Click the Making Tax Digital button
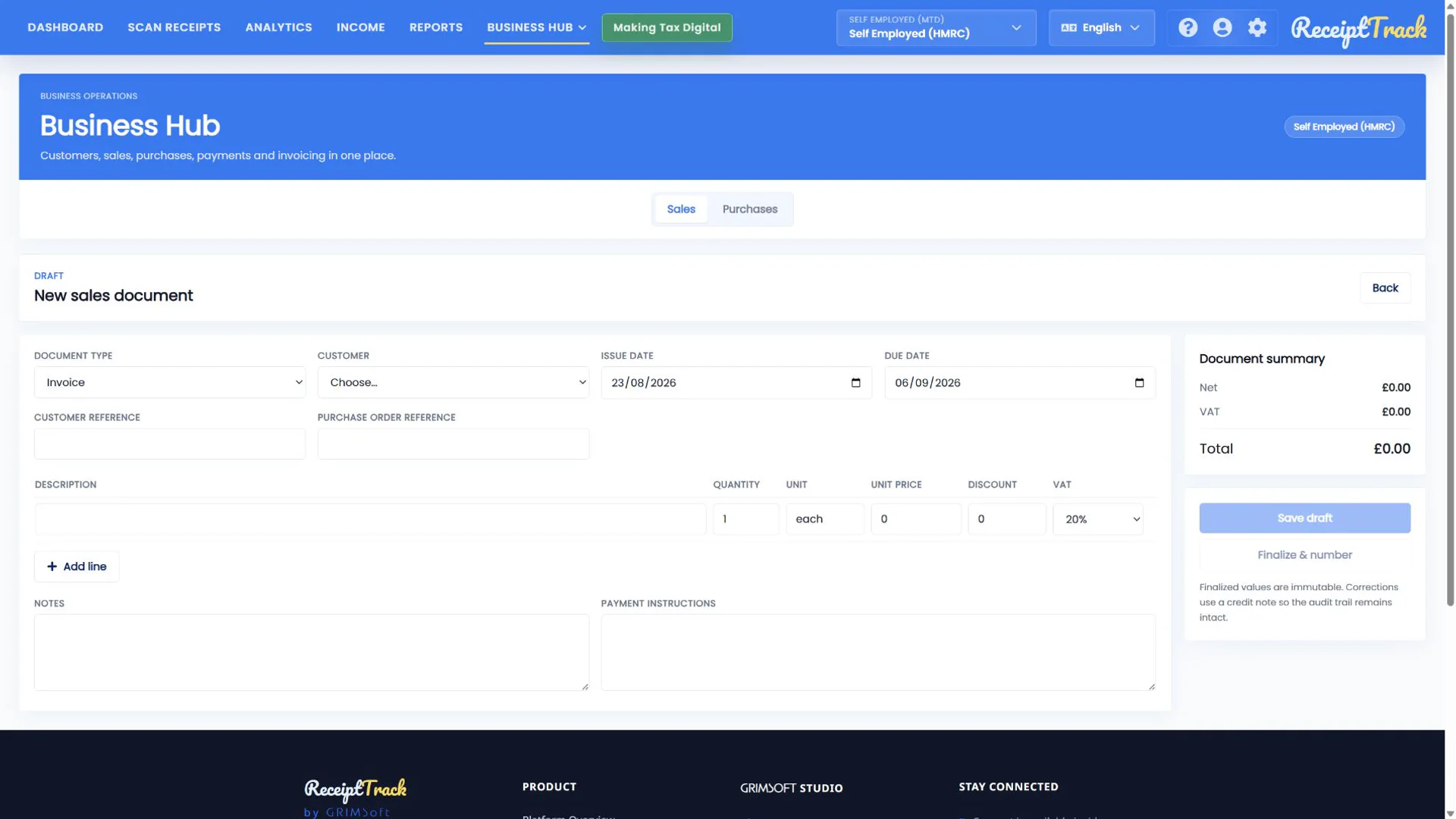The width and height of the screenshot is (1456, 819). tap(667, 27)
